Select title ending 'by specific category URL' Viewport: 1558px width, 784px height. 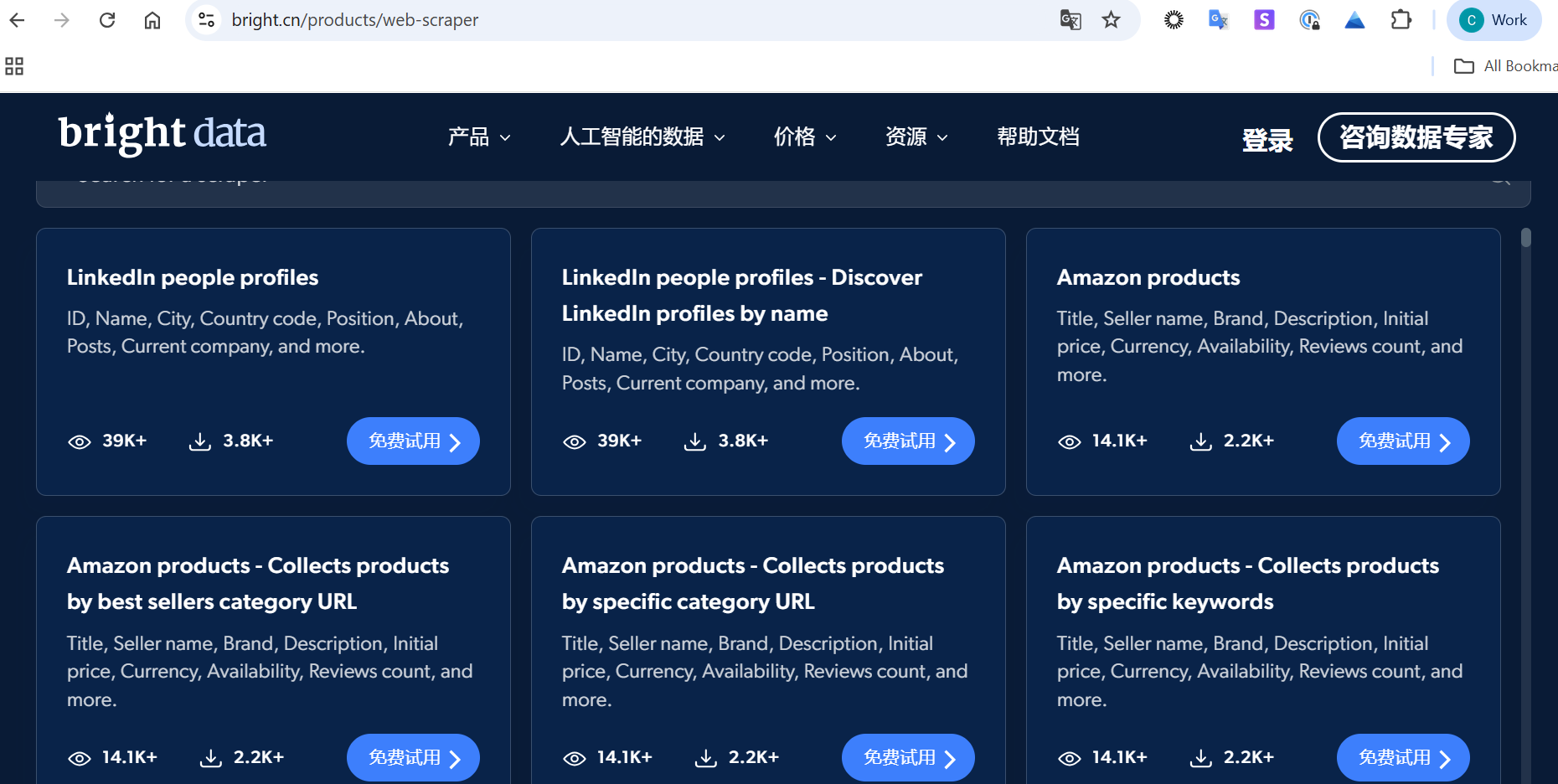point(753,583)
